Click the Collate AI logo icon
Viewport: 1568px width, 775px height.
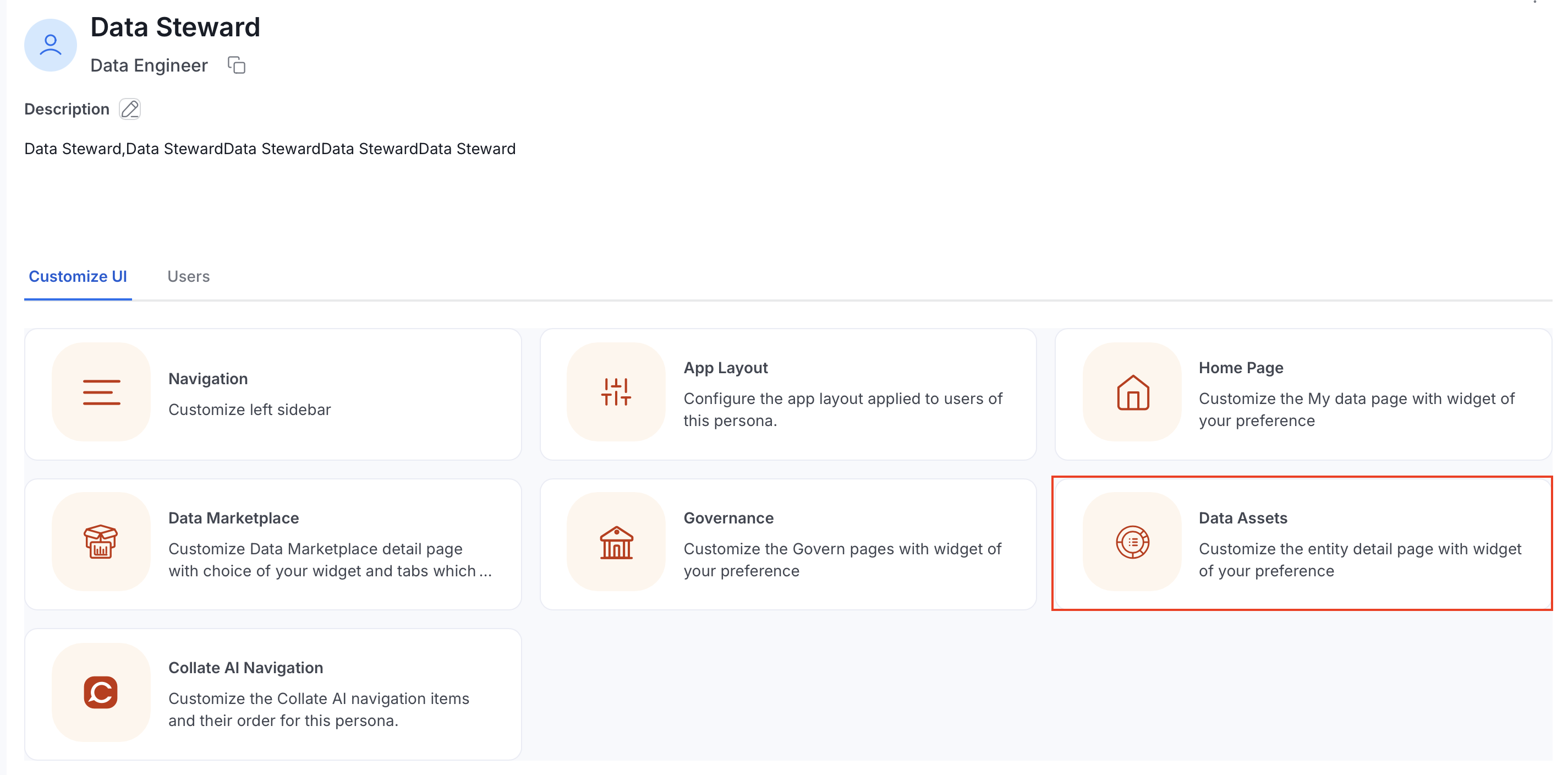101,692
